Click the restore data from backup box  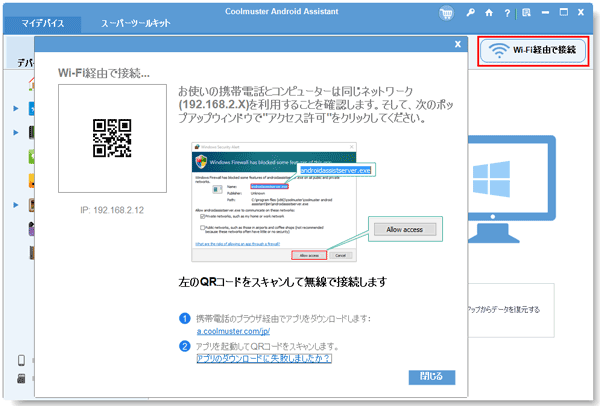pyautogui.click(x=511, y=310)
